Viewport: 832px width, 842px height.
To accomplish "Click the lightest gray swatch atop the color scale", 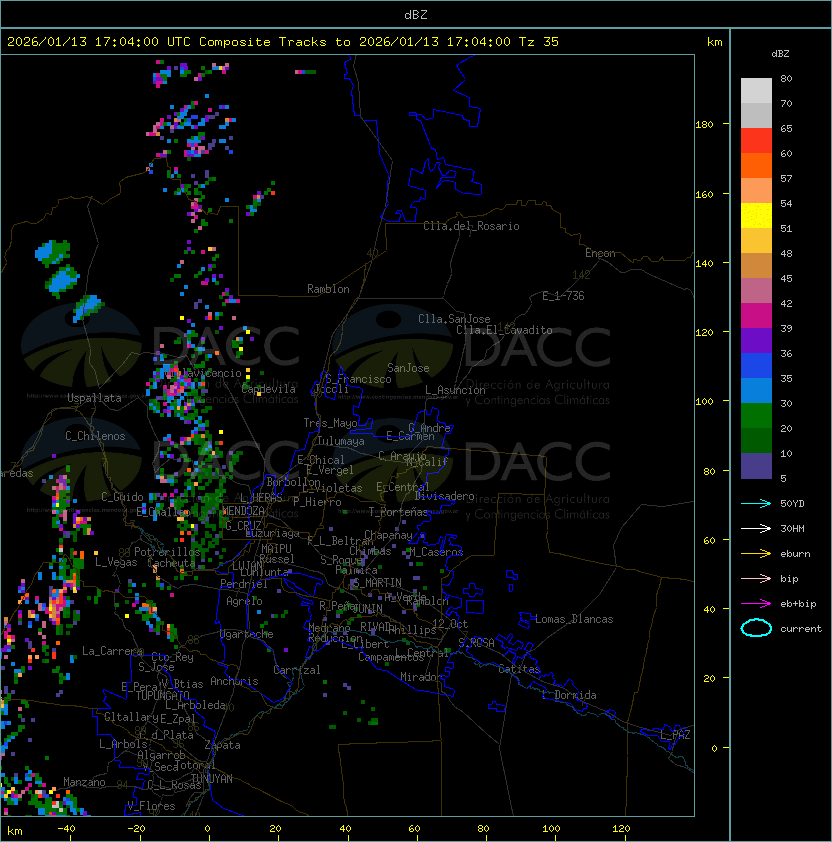I will (756, 90).
